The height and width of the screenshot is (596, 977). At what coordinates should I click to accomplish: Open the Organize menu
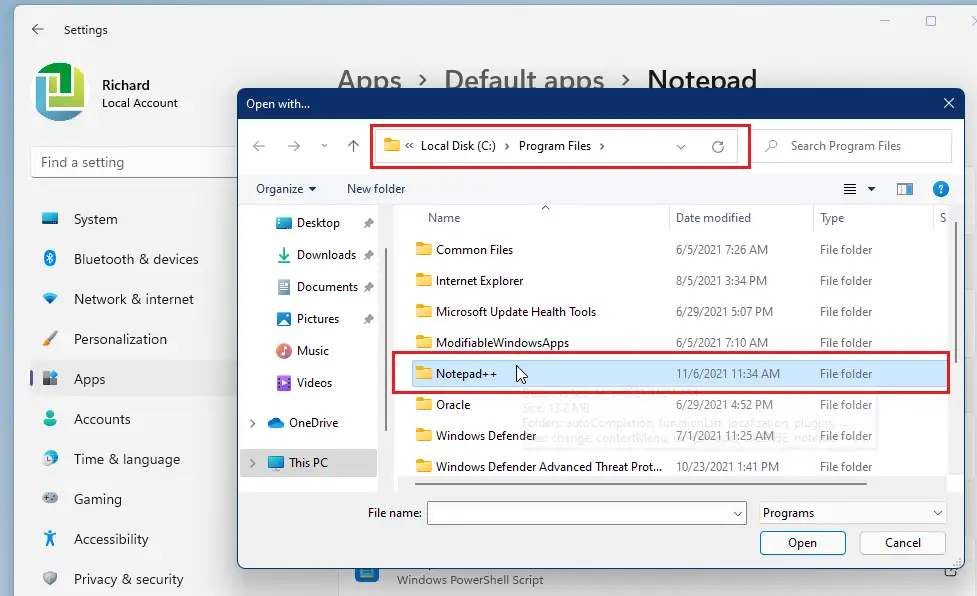(285, 189)
